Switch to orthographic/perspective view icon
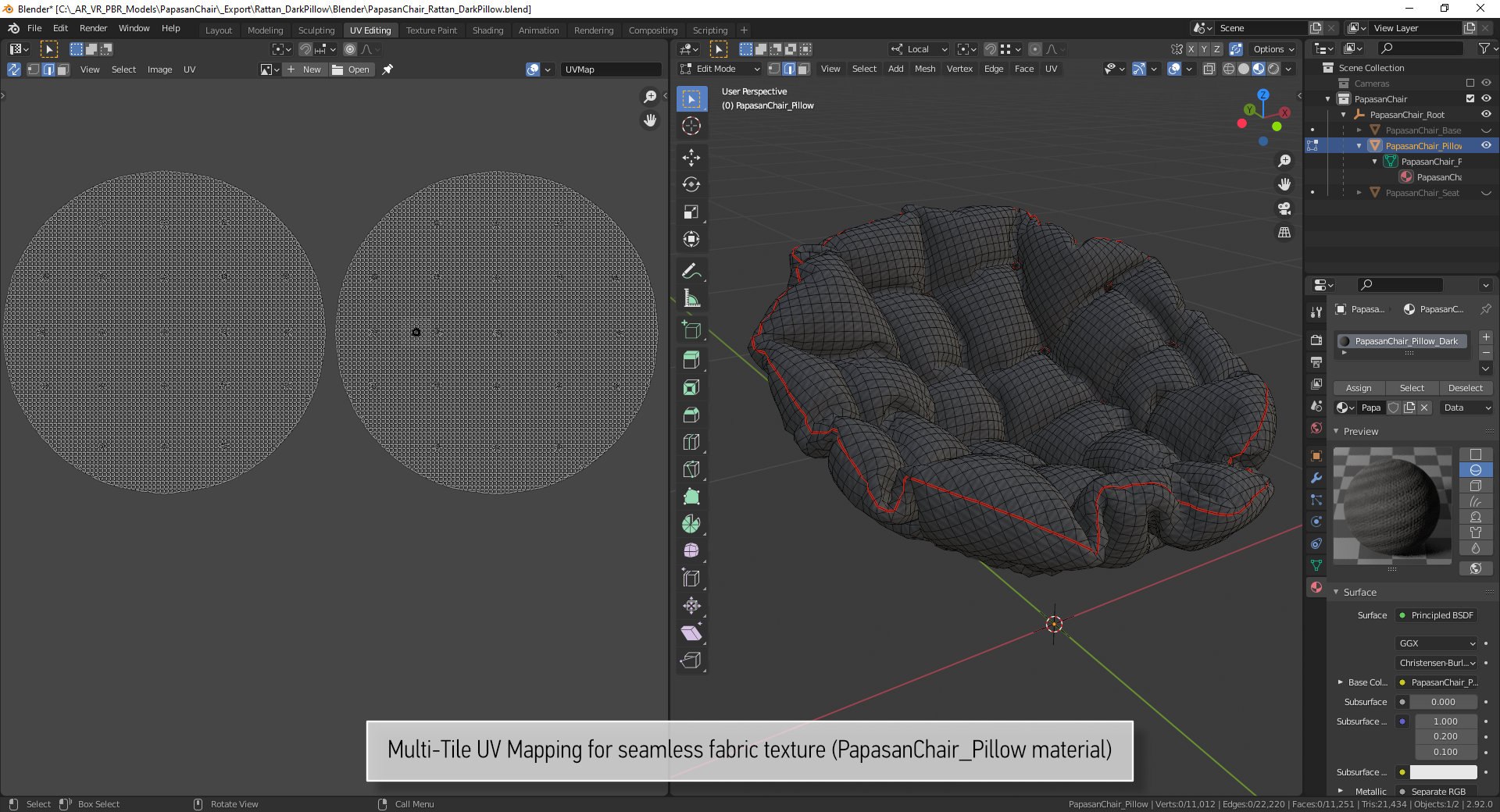 pos(1284,233)
